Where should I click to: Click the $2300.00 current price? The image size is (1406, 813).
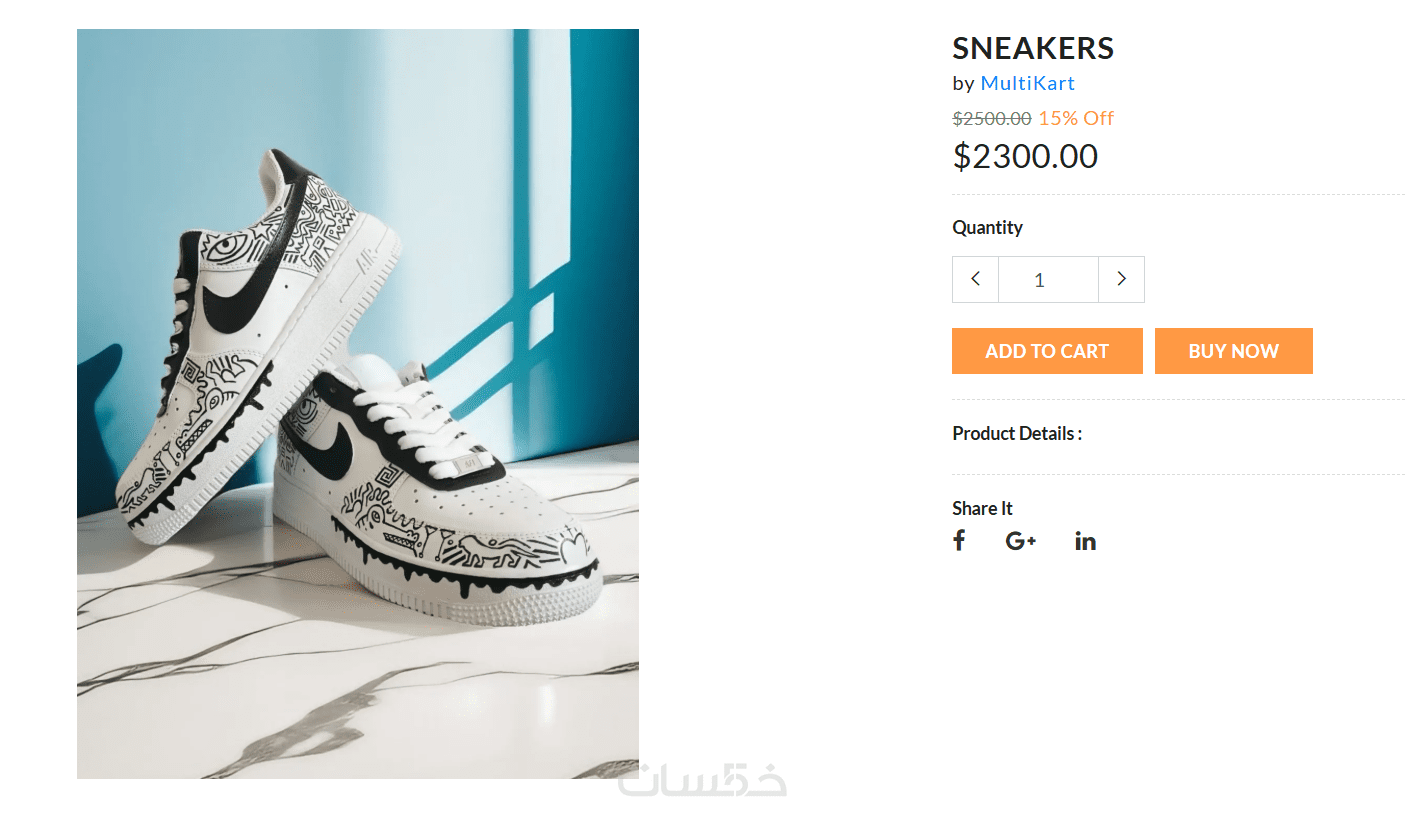click(1025, 156)
